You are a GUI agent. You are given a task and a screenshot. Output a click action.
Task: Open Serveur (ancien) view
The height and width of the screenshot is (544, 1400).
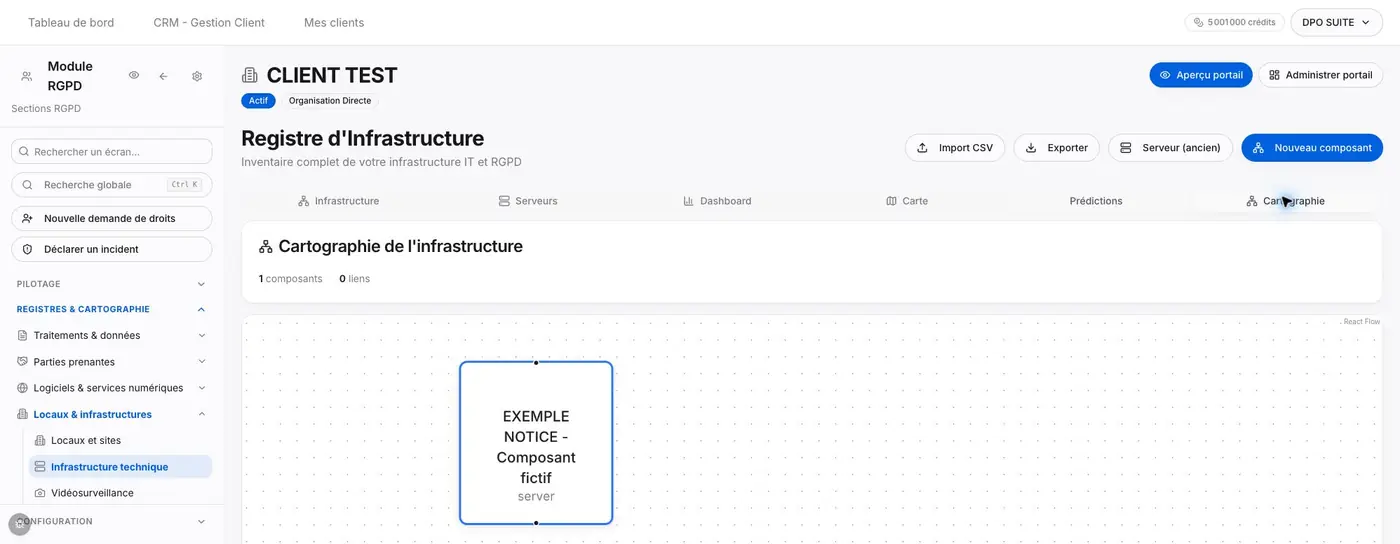pos(1170,148)
